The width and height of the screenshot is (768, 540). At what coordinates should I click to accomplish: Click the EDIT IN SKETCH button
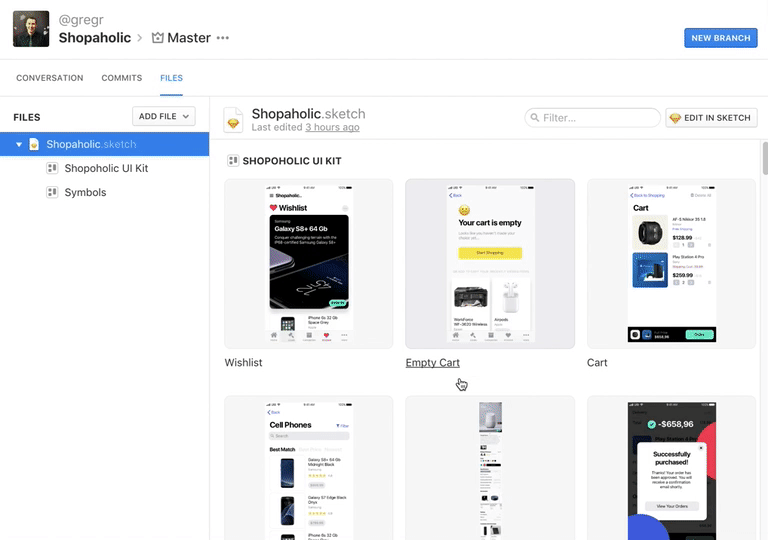pyautogui.click(x=711, y=118)
